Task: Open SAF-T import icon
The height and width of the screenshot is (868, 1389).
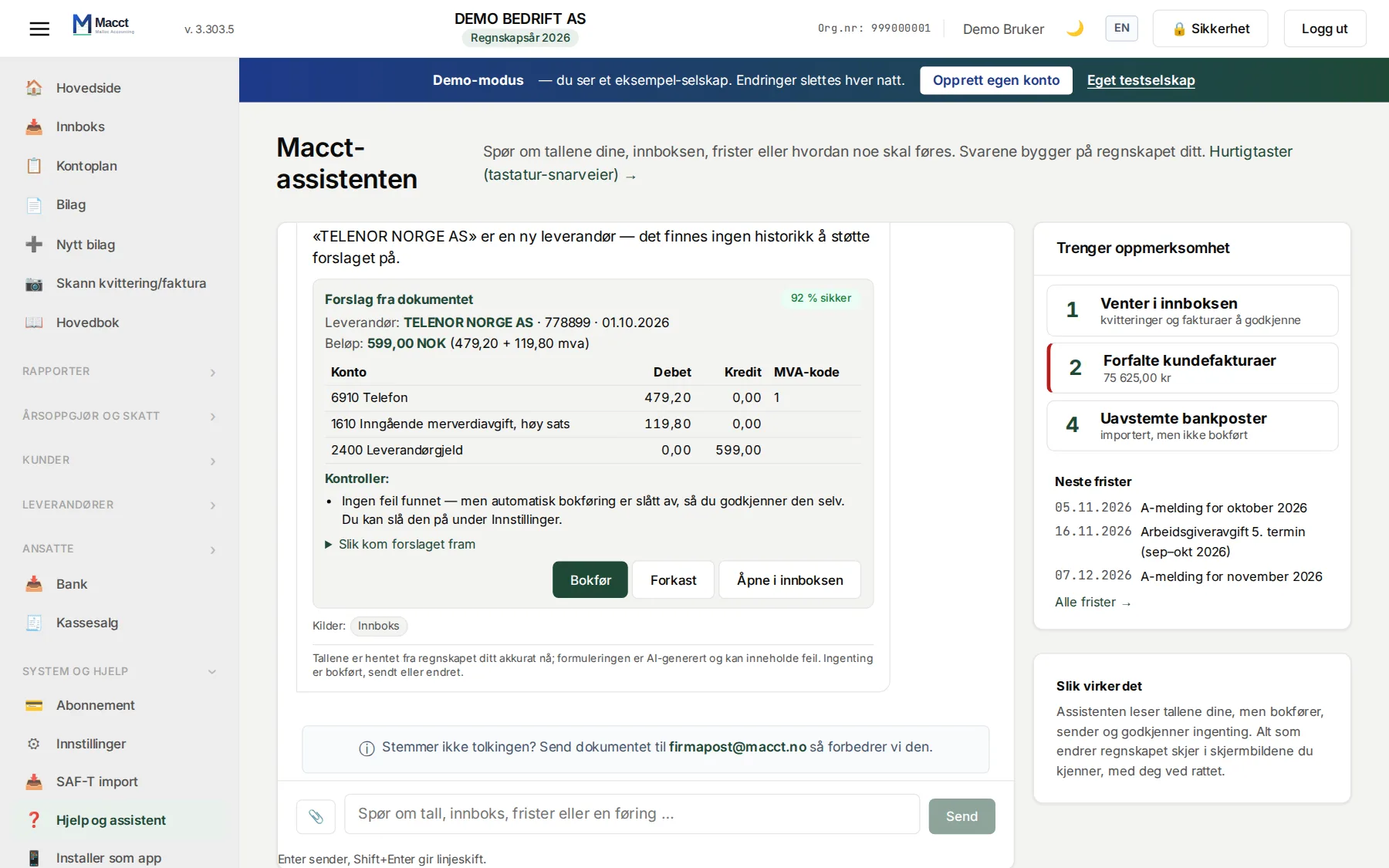Action: point(34,782)
